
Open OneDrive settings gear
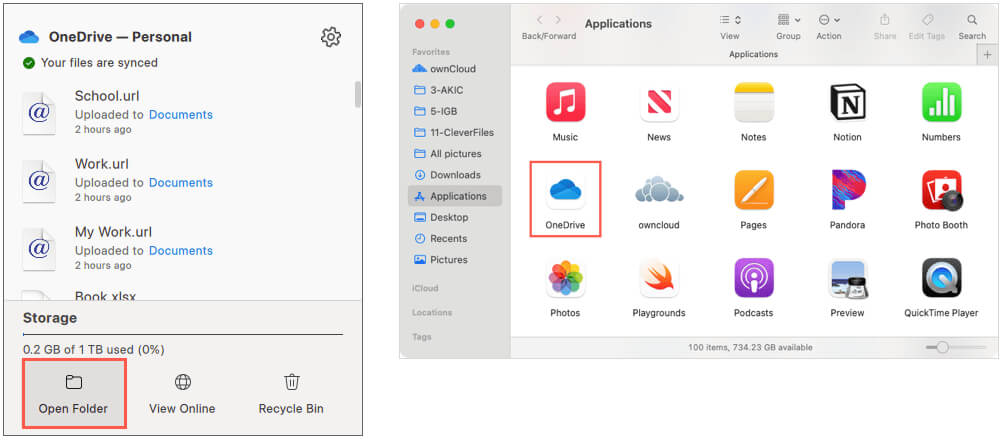[331, 37]
